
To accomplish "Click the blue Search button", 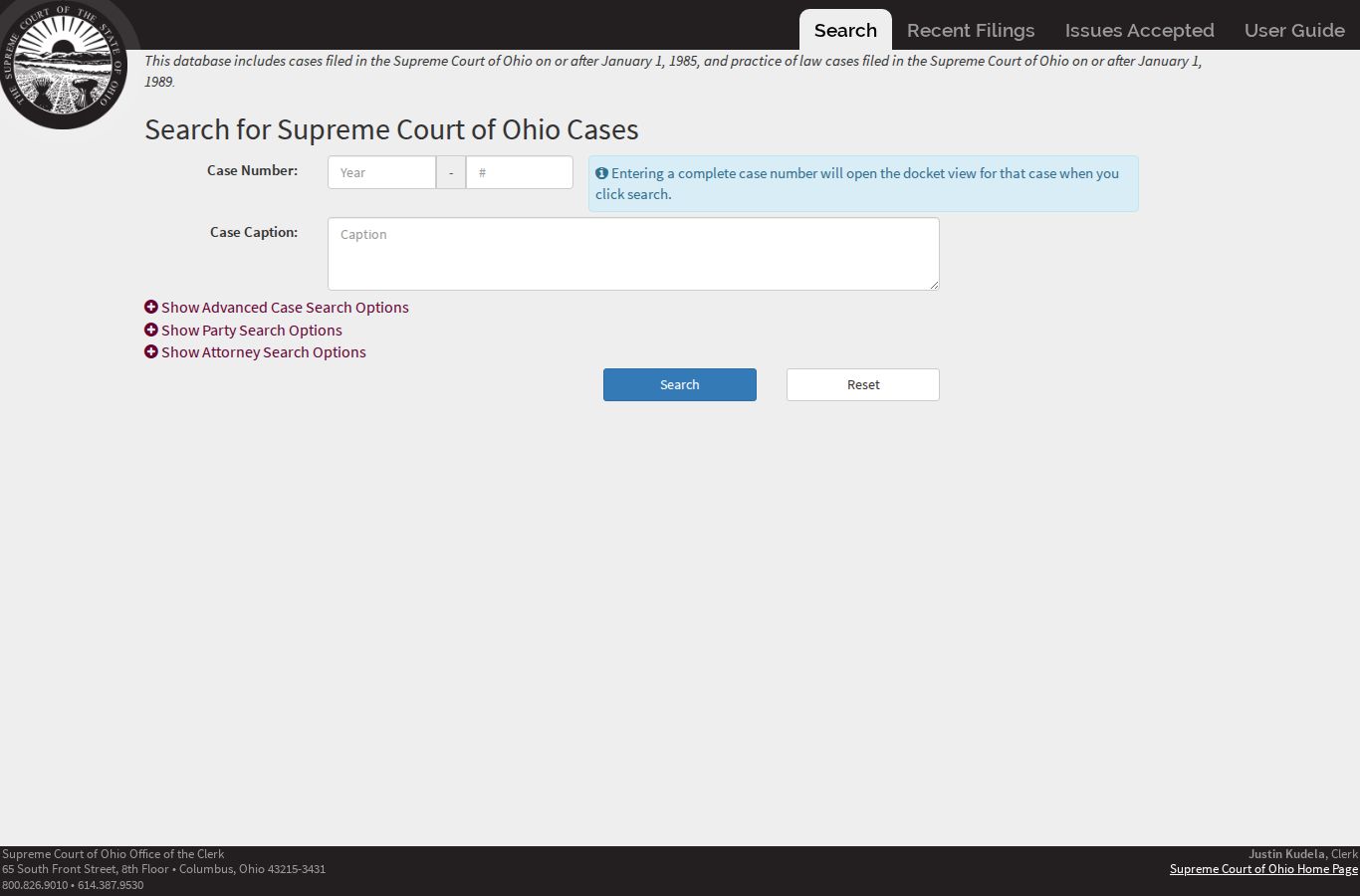I will (680, 385).
